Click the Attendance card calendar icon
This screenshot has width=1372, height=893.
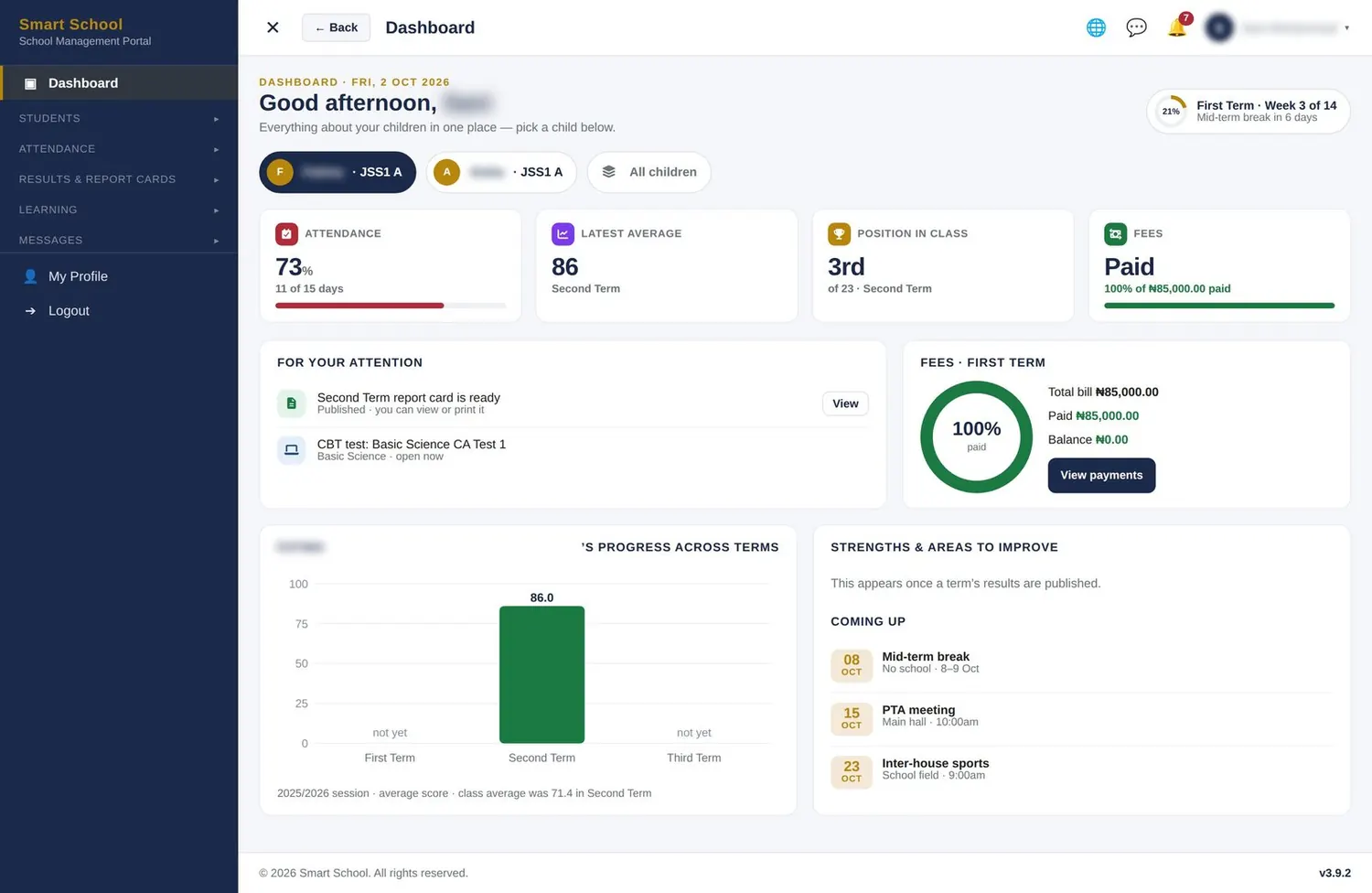286,233
